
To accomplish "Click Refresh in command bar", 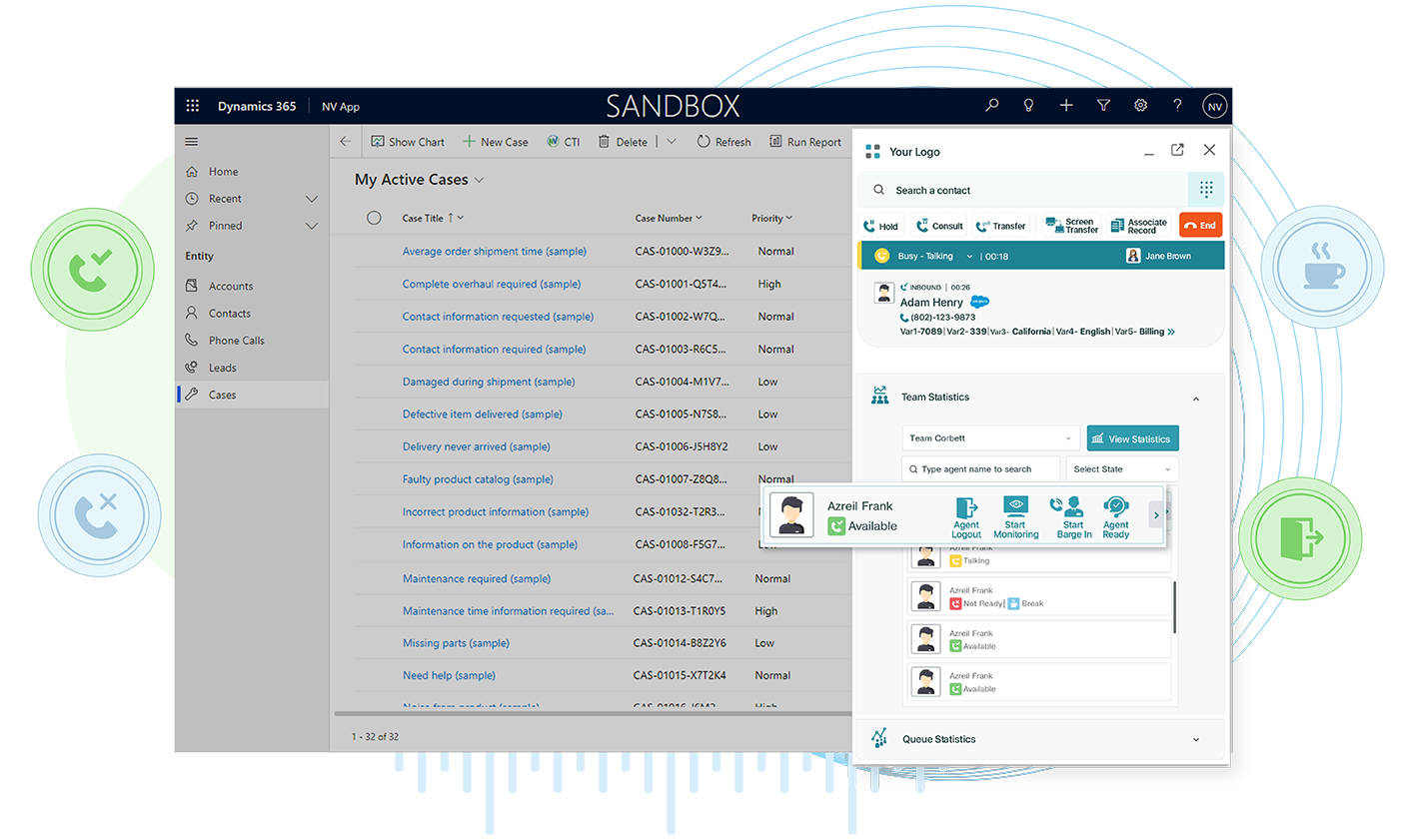I will tap(723, 142).
